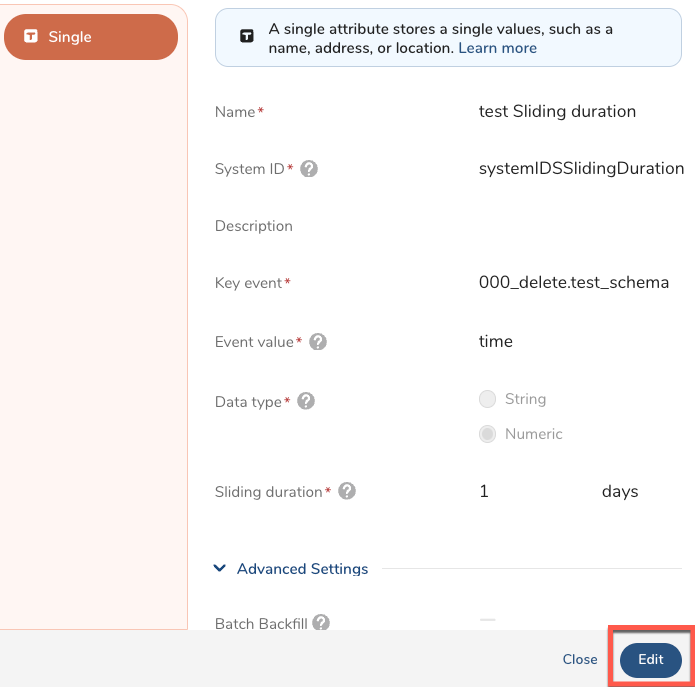Select the String data type radio
Image resolution: width=695 pixels, height=687 pixels.
(488, 399)
